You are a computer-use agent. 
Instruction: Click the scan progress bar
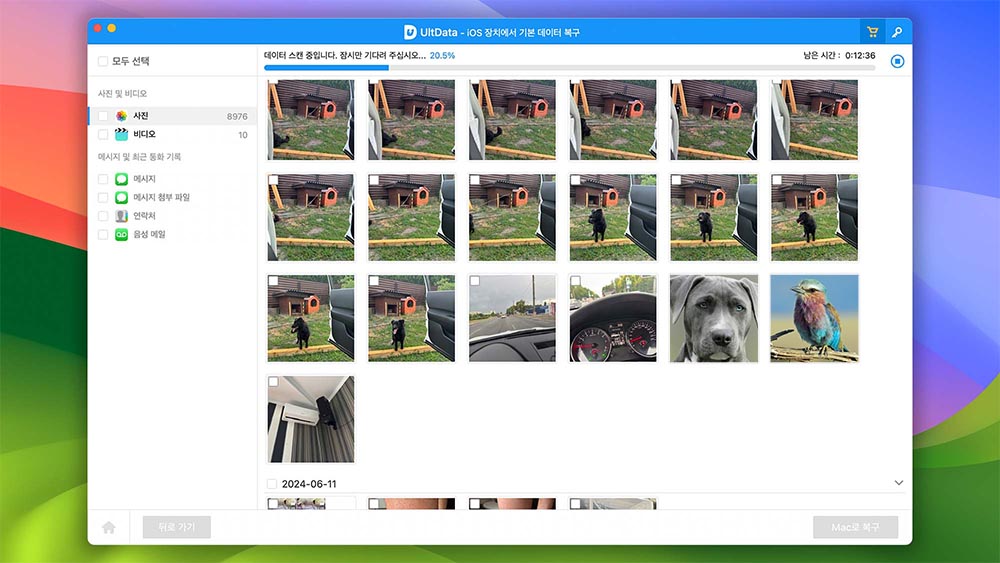[570, 68]
